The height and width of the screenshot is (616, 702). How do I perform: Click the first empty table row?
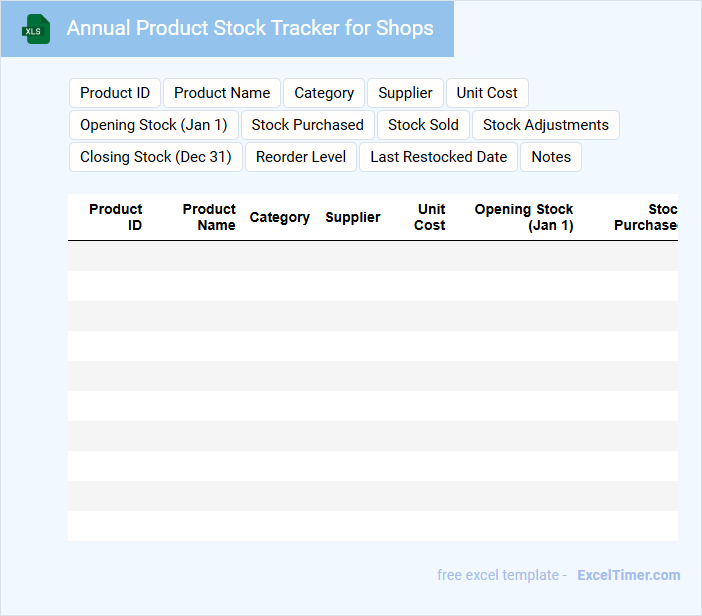point(372,256)
